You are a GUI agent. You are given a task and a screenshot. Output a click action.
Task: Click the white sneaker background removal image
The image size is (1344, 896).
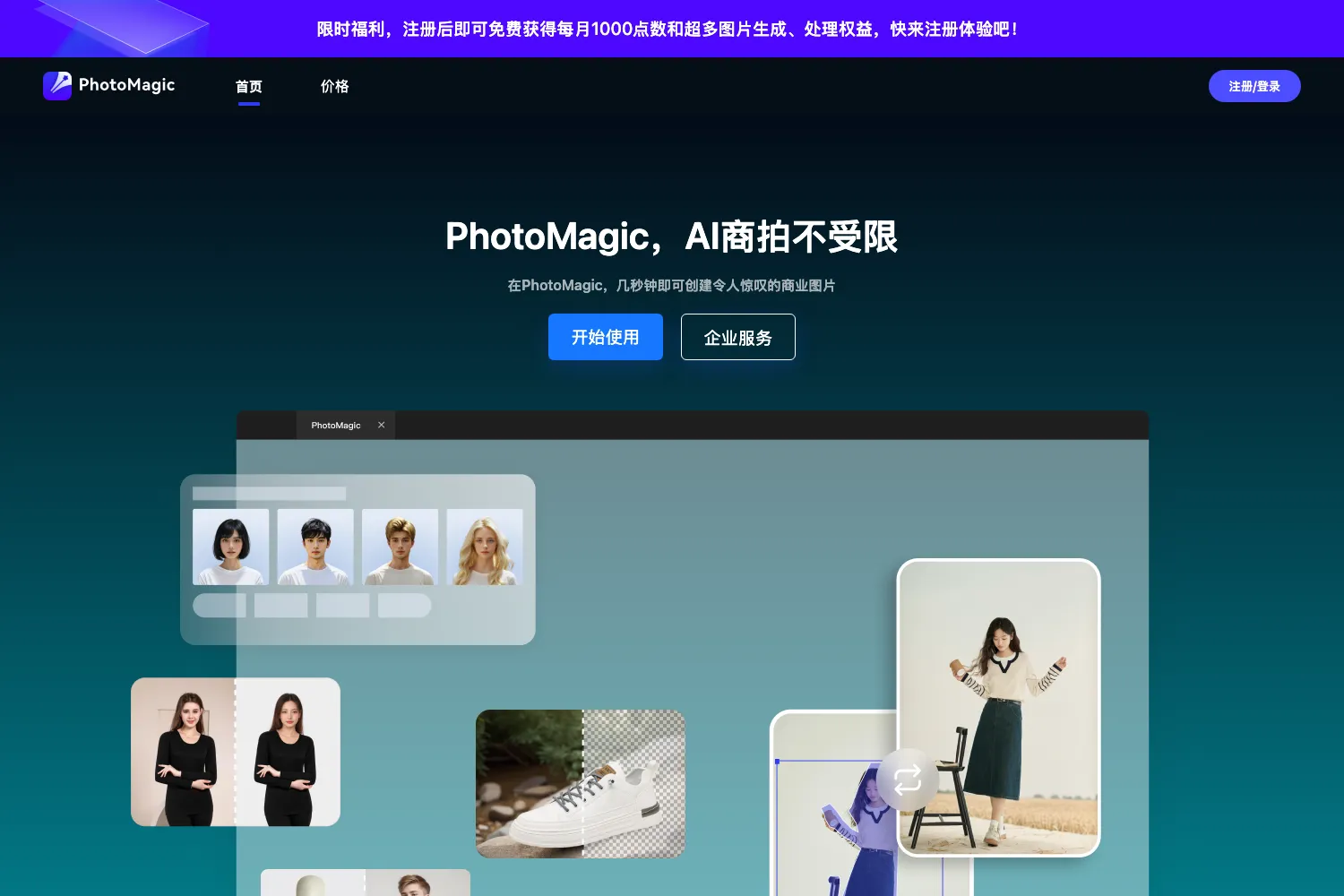coord(581,784)
